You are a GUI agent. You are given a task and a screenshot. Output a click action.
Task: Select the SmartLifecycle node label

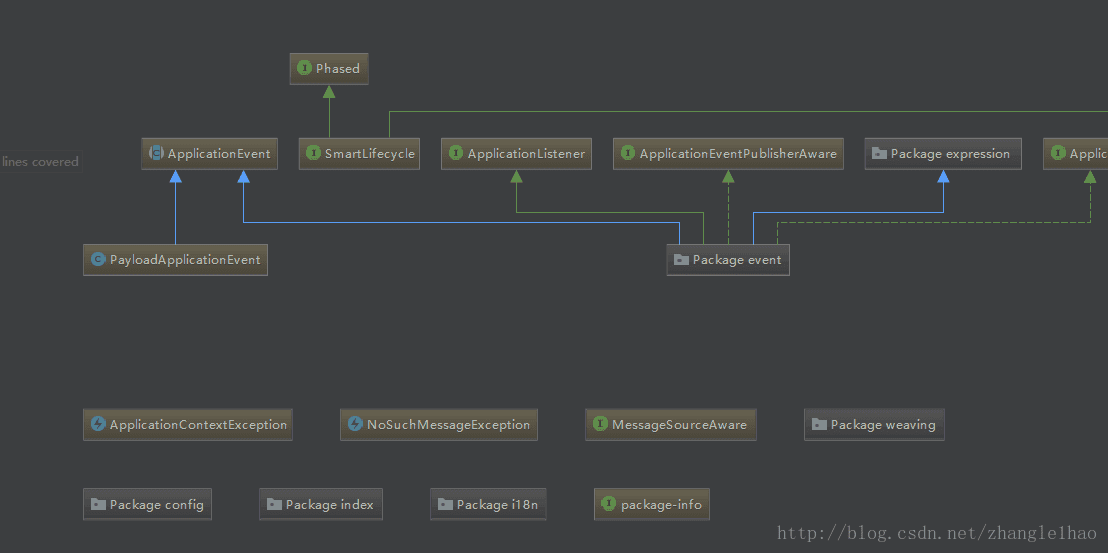(x=370, y=153)
